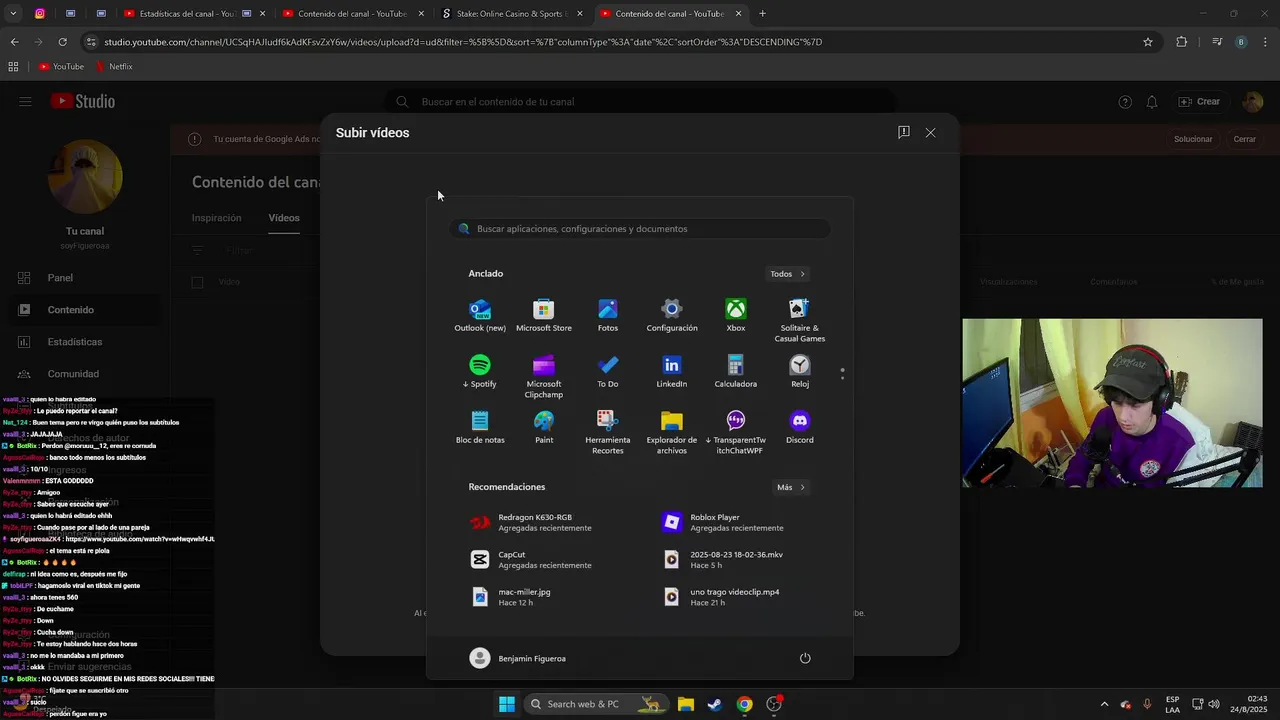Show hidden system tray icons
The width and height of the screenshot is (1280, 720).
coord(1104,704)
